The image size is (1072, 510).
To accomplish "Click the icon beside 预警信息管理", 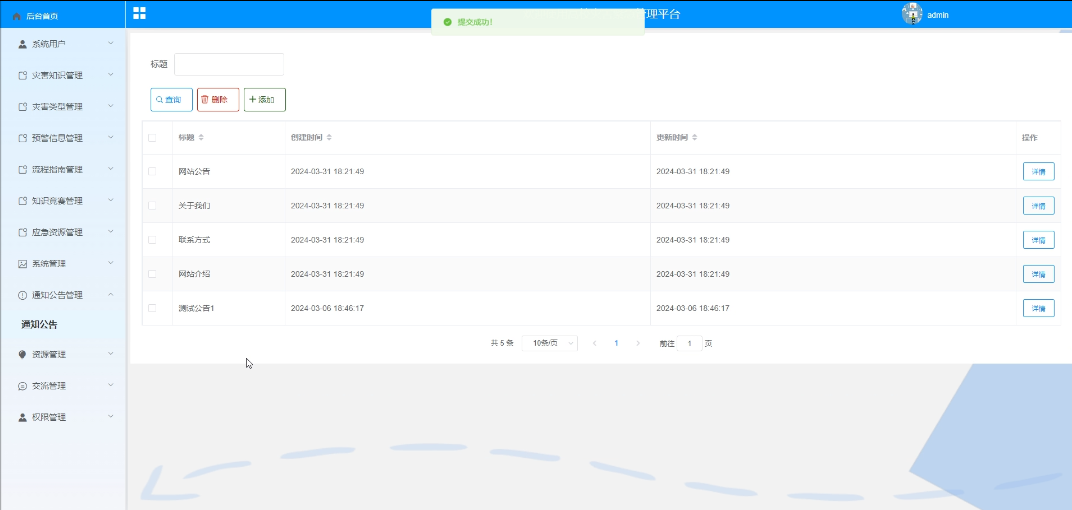I will coord(23,138).
